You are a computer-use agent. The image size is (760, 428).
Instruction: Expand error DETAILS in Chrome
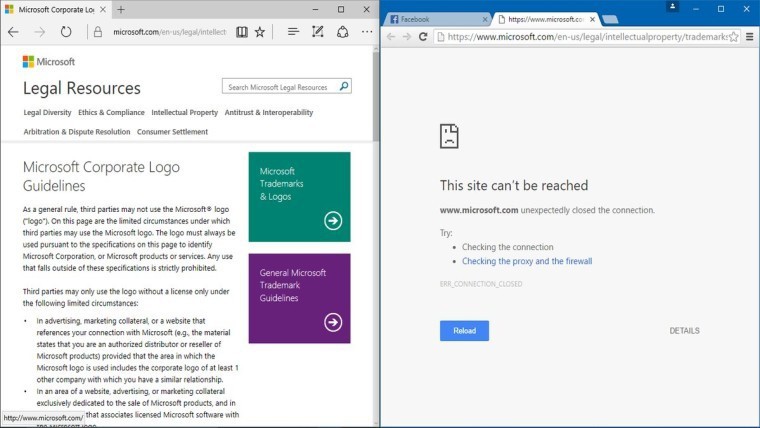684,331
